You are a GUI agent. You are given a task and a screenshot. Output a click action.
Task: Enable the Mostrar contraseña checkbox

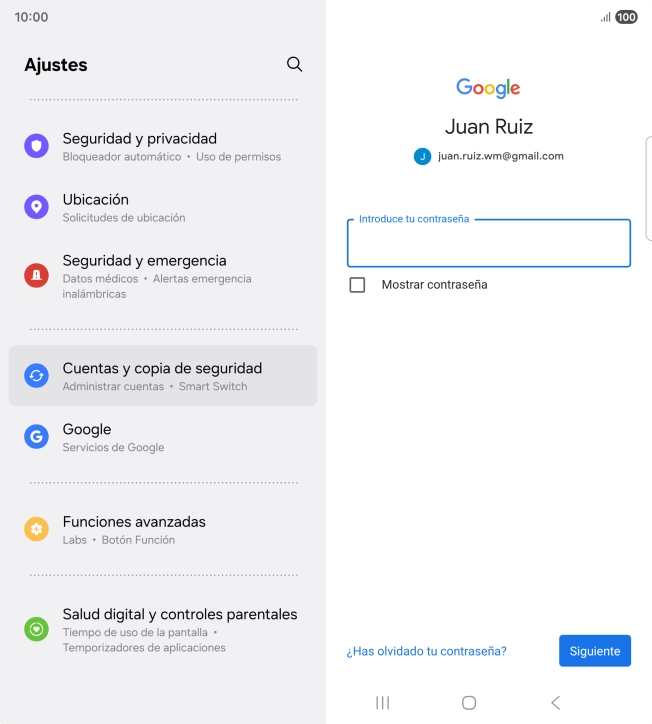357,285
